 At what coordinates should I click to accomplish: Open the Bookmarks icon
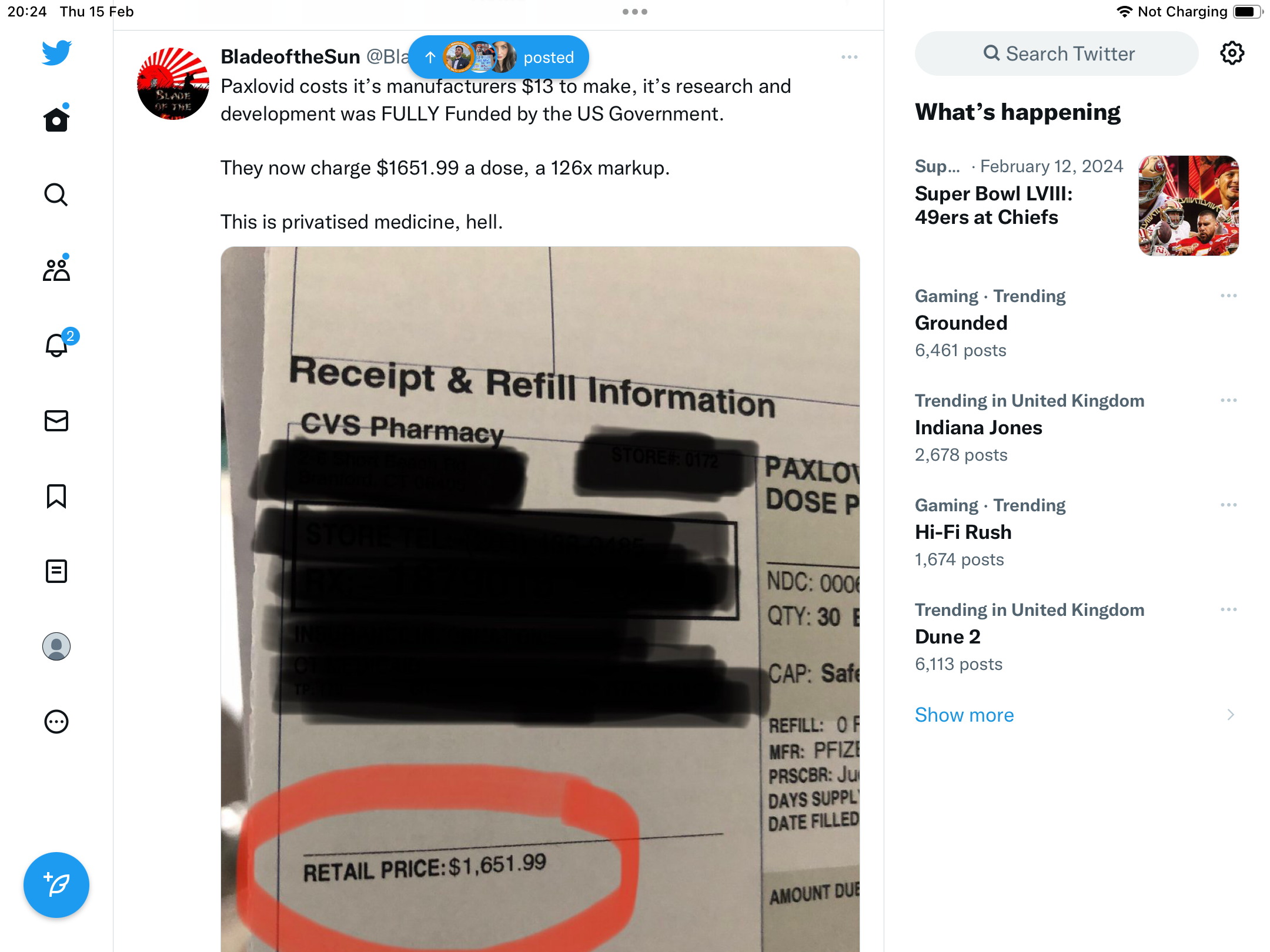pos(56,496)
